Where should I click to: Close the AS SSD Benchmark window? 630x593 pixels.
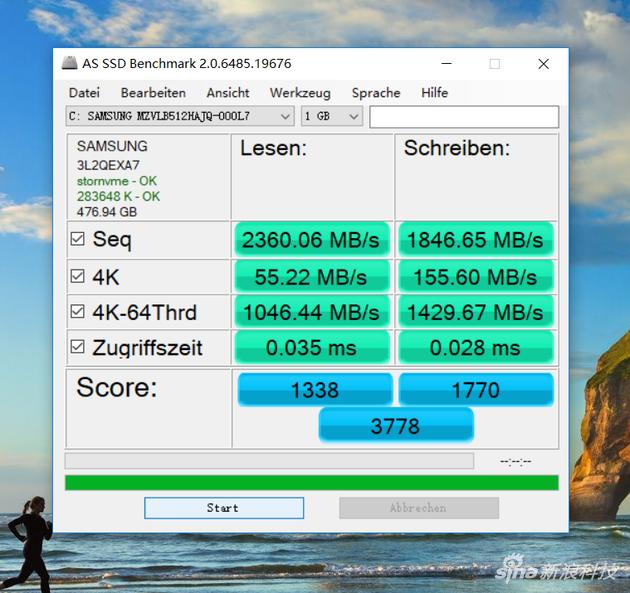pos(543,64)
